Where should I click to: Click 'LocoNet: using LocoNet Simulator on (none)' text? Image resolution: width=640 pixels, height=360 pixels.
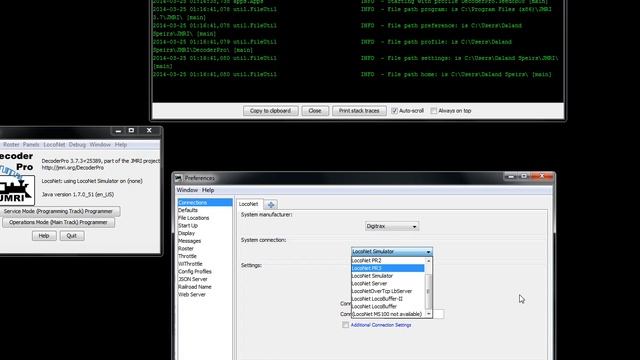coord(92,181)
